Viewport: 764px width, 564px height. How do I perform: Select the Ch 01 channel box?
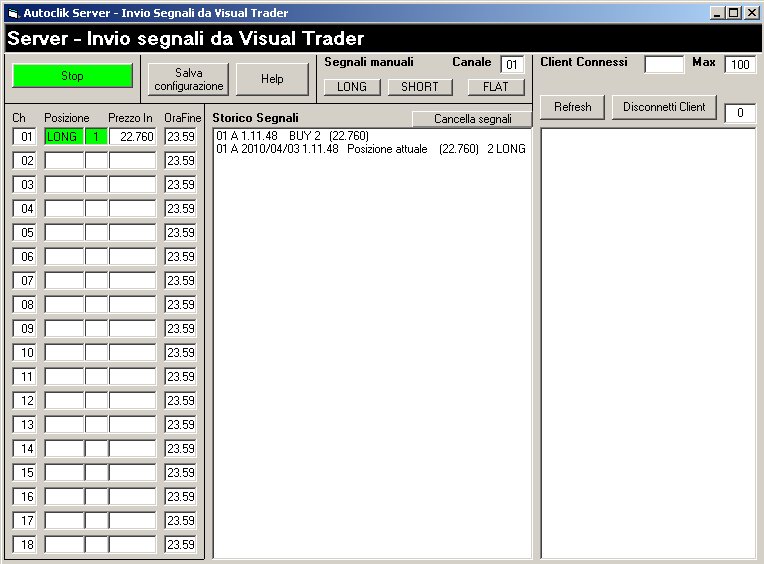click(x=24, y=136)
